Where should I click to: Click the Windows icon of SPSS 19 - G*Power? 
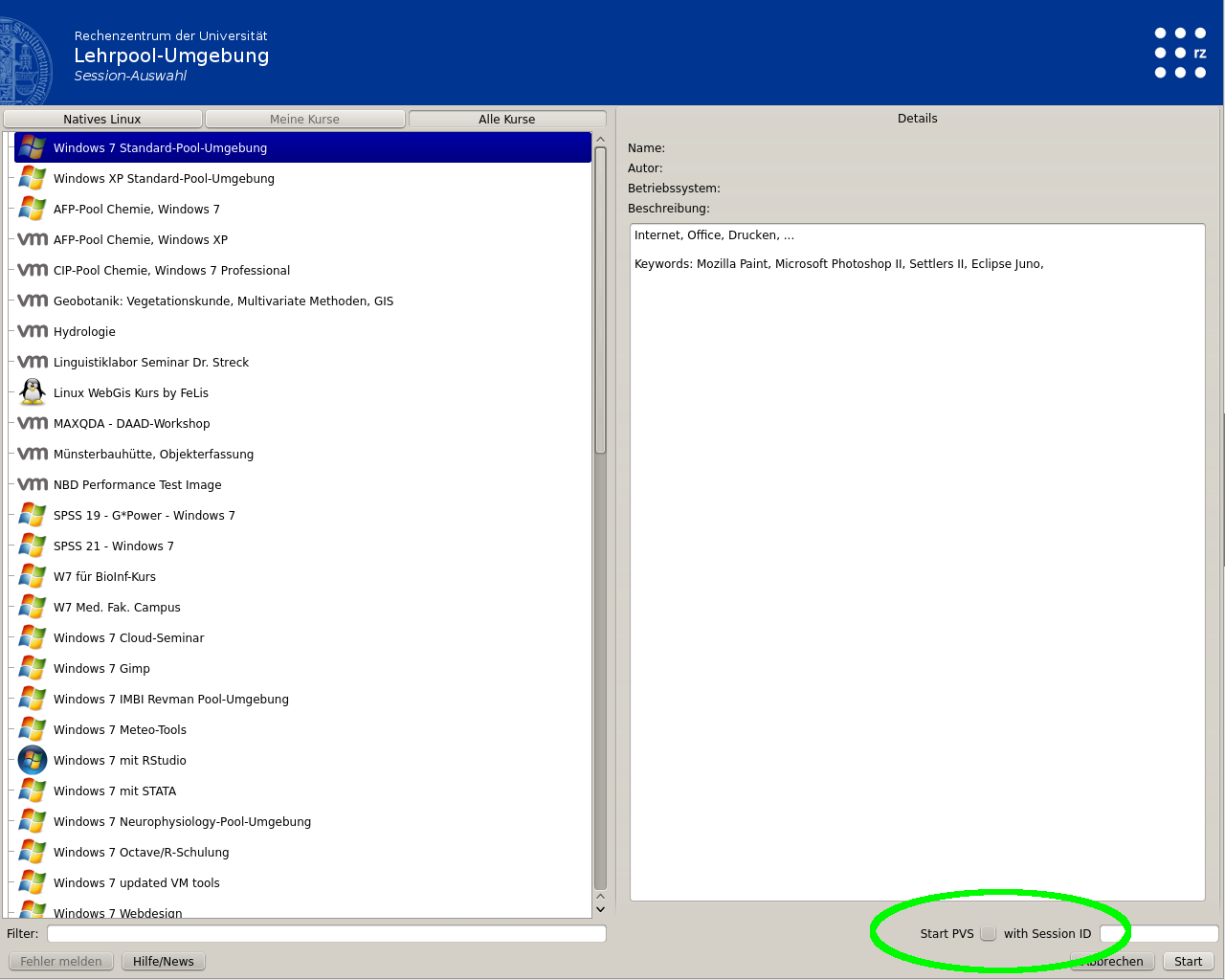click(x=33, y=515)
